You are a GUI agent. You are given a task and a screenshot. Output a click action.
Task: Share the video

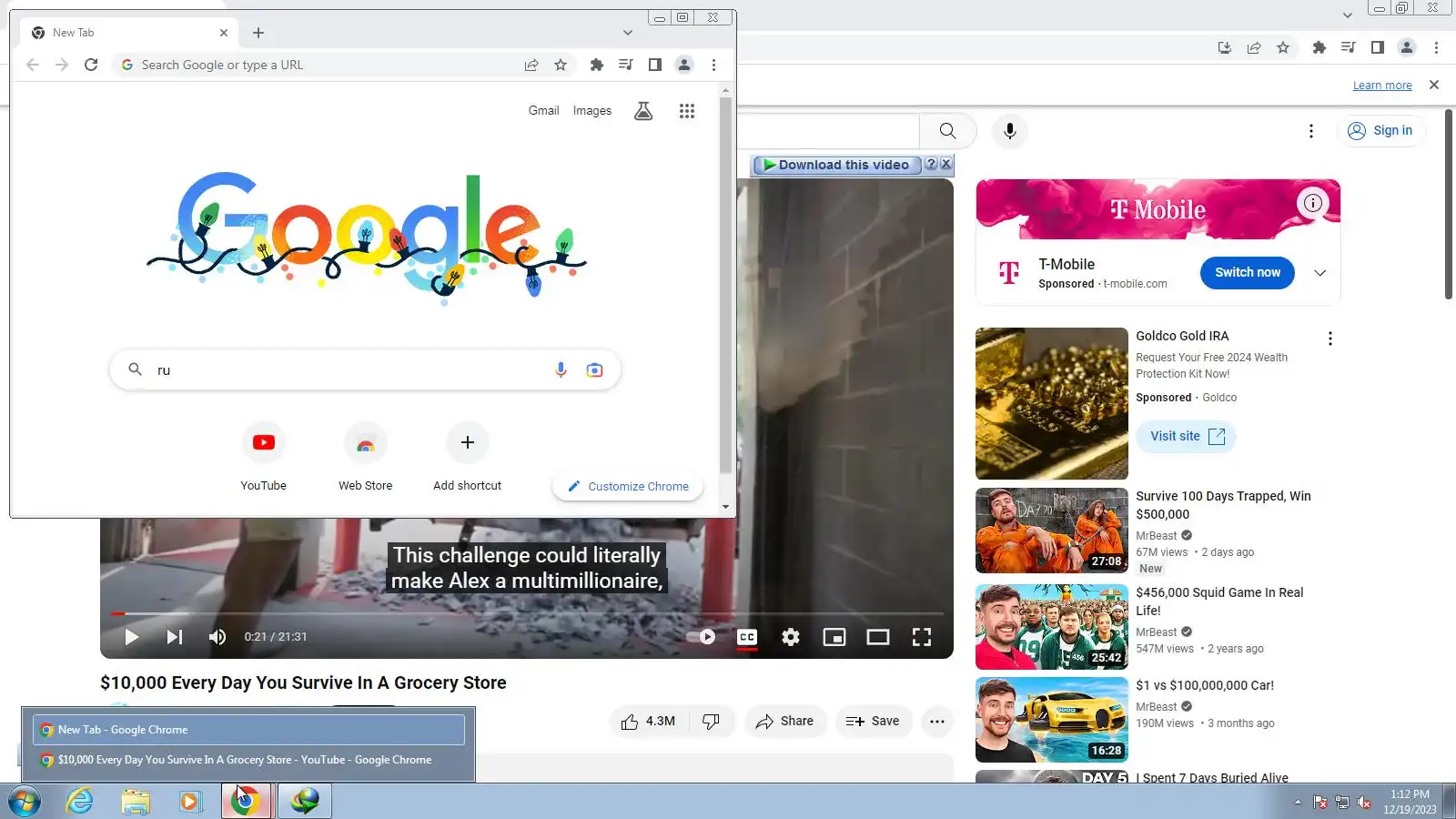[785, 722]
